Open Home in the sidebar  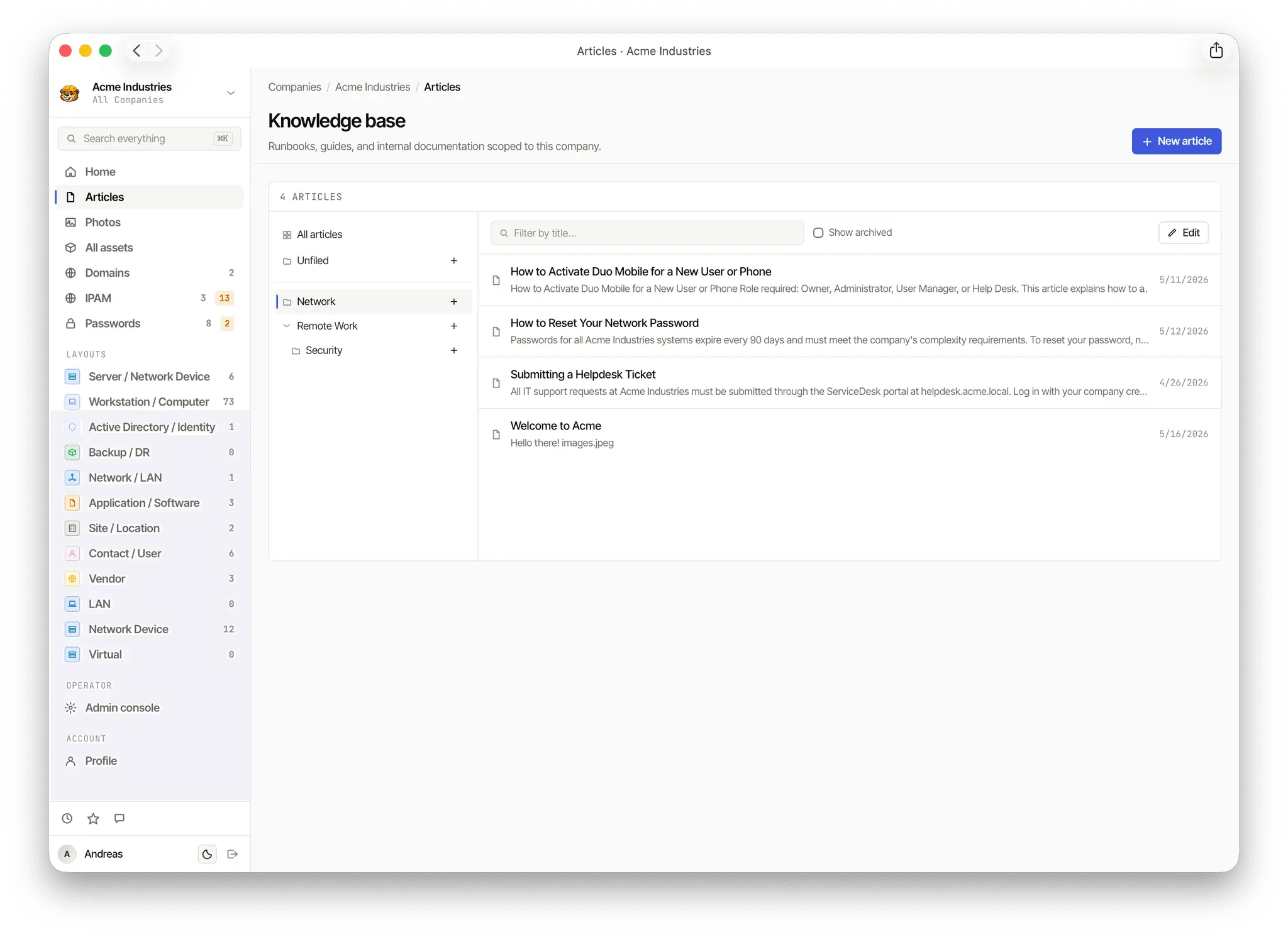tap(150, 172)
